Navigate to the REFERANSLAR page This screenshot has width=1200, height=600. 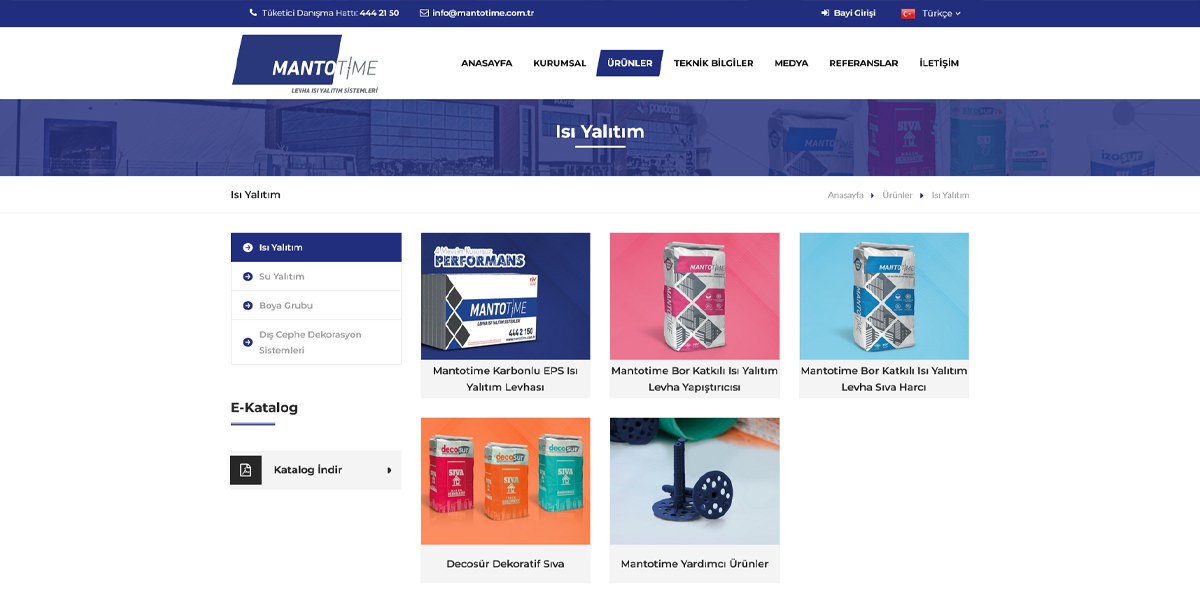click(x=863, y=63)
